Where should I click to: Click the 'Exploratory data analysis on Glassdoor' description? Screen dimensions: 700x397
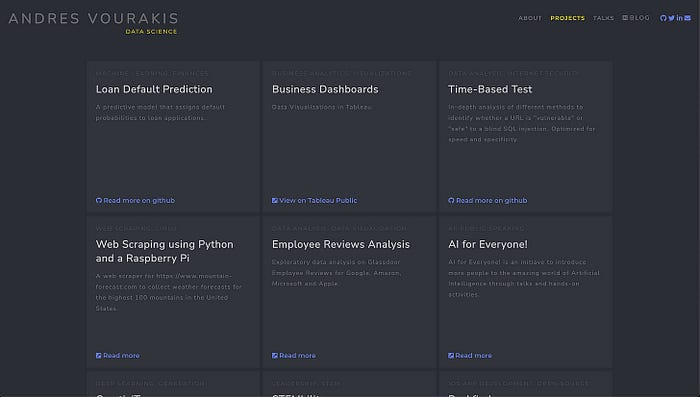[337, 273]
